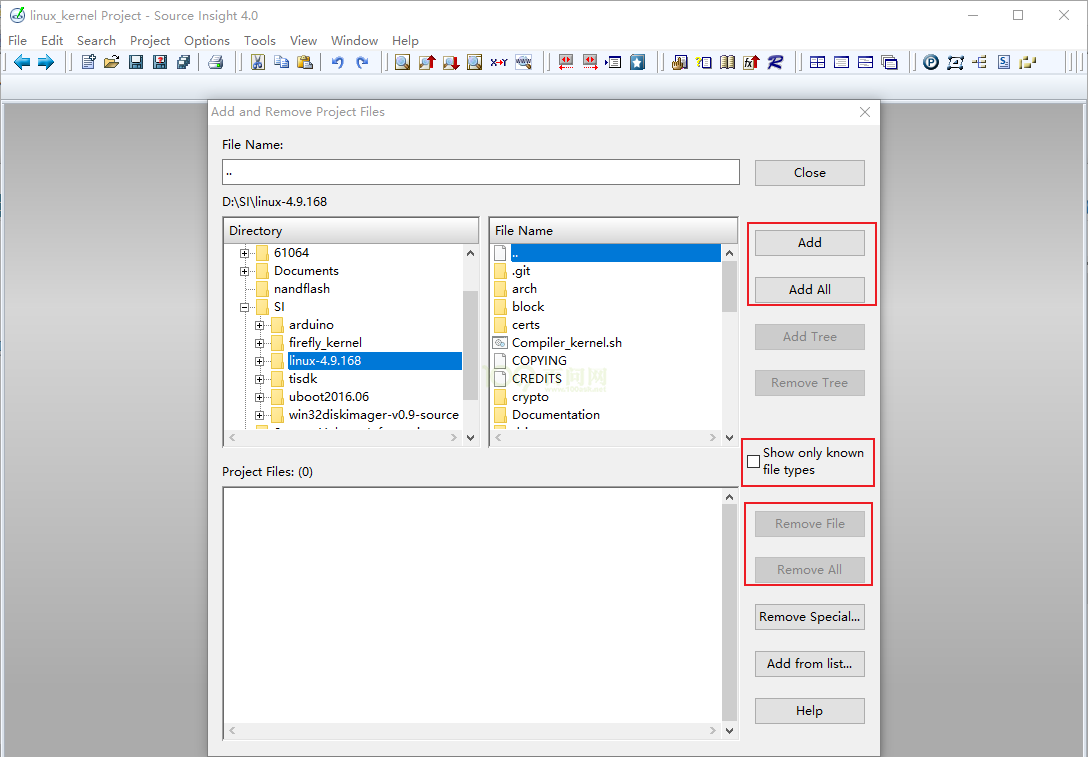Save the file via the floppy disk icon

[136, 62]
